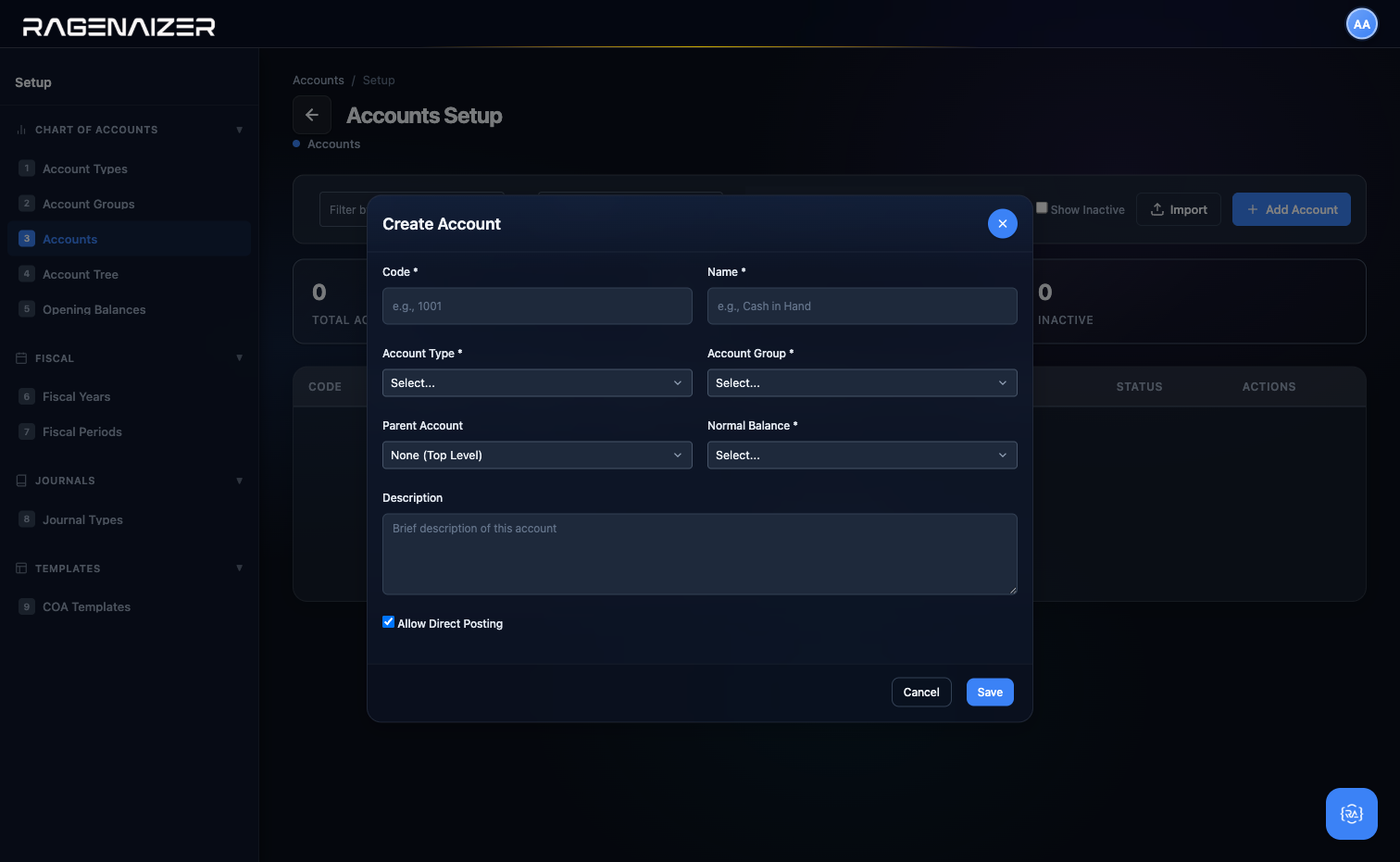Image resolution: width=1400 pixels, height=862 pixels.
Task: Click the Chart of Accounts section icon
Action: pos(21,130)
